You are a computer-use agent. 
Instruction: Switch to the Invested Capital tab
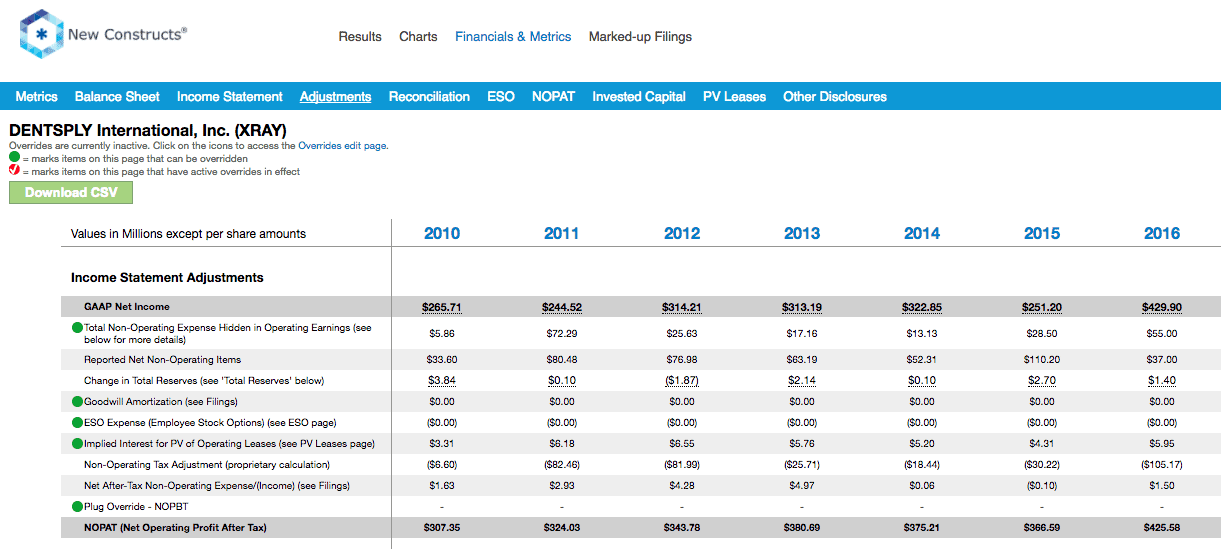click(x=639, y=97)
